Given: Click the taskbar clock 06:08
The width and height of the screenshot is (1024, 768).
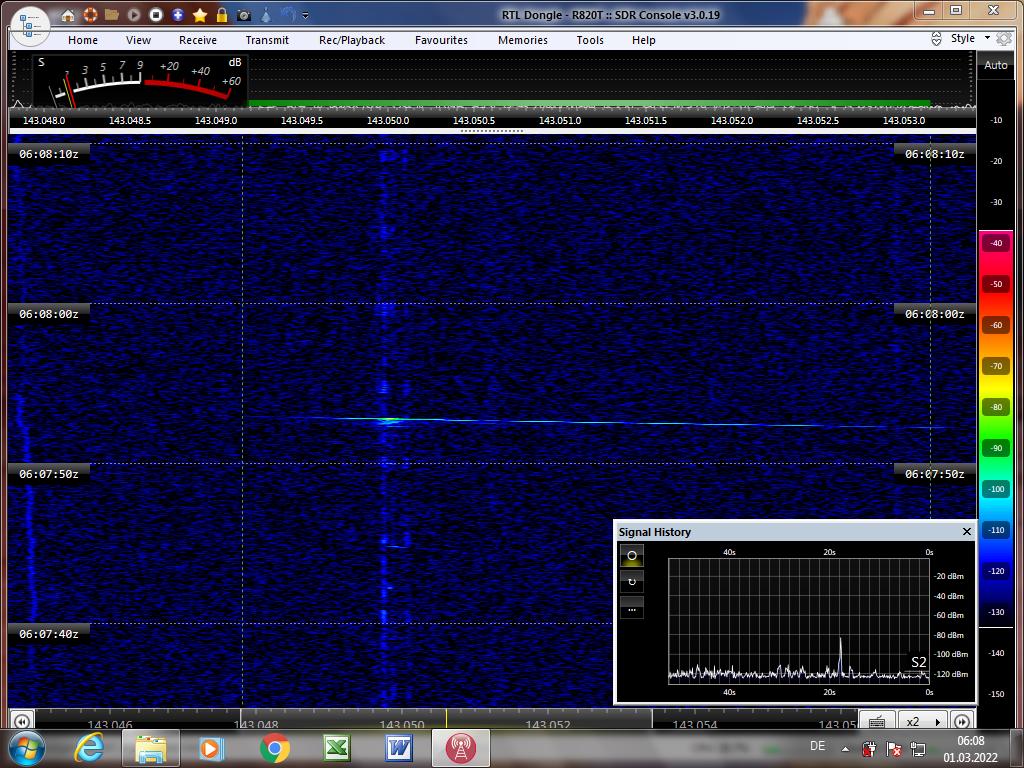Looking at the screenshot, I should point(970,741).
